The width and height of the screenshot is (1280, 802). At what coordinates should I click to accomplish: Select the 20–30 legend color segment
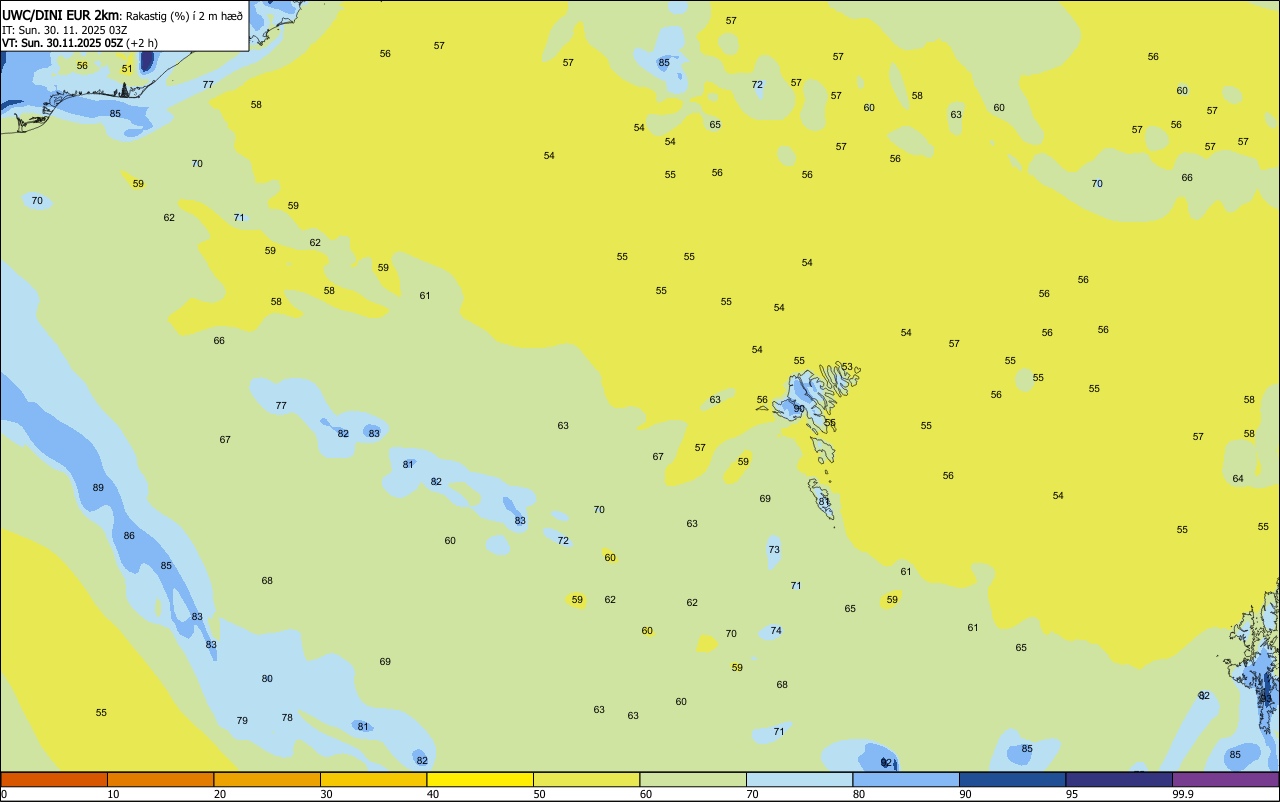click(267, 779)
